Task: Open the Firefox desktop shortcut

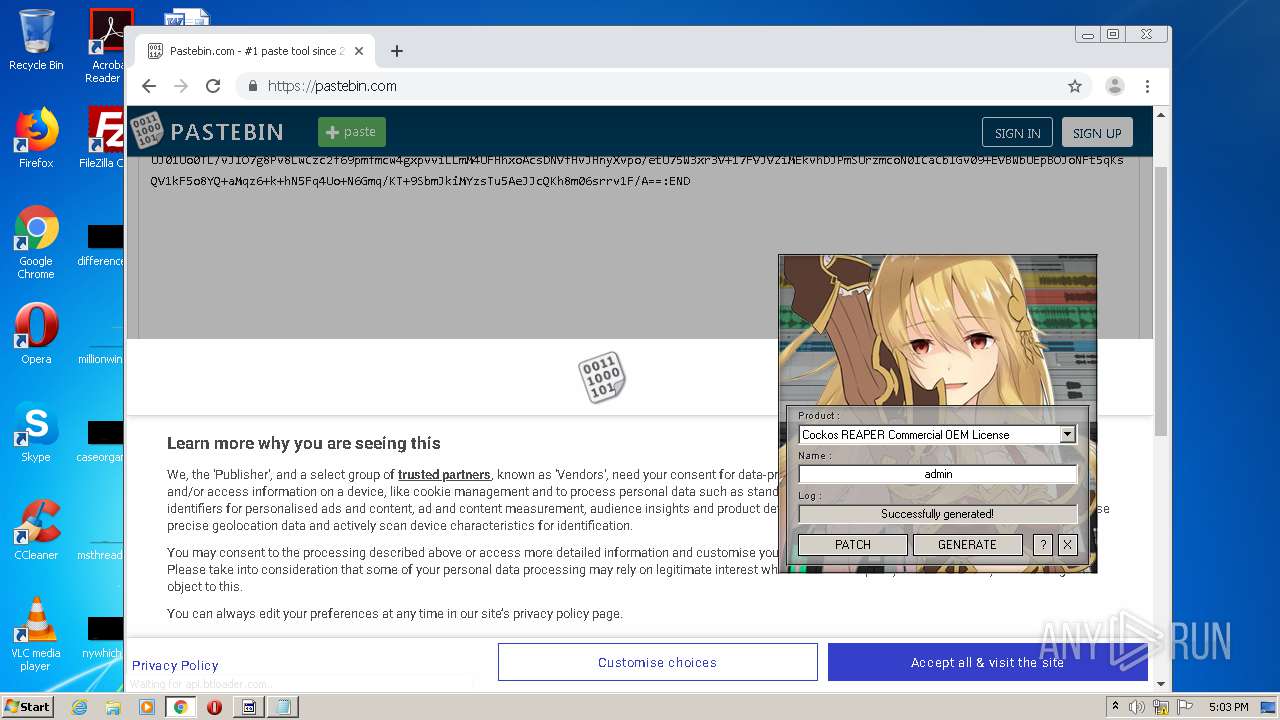Action: click(36, 138)
